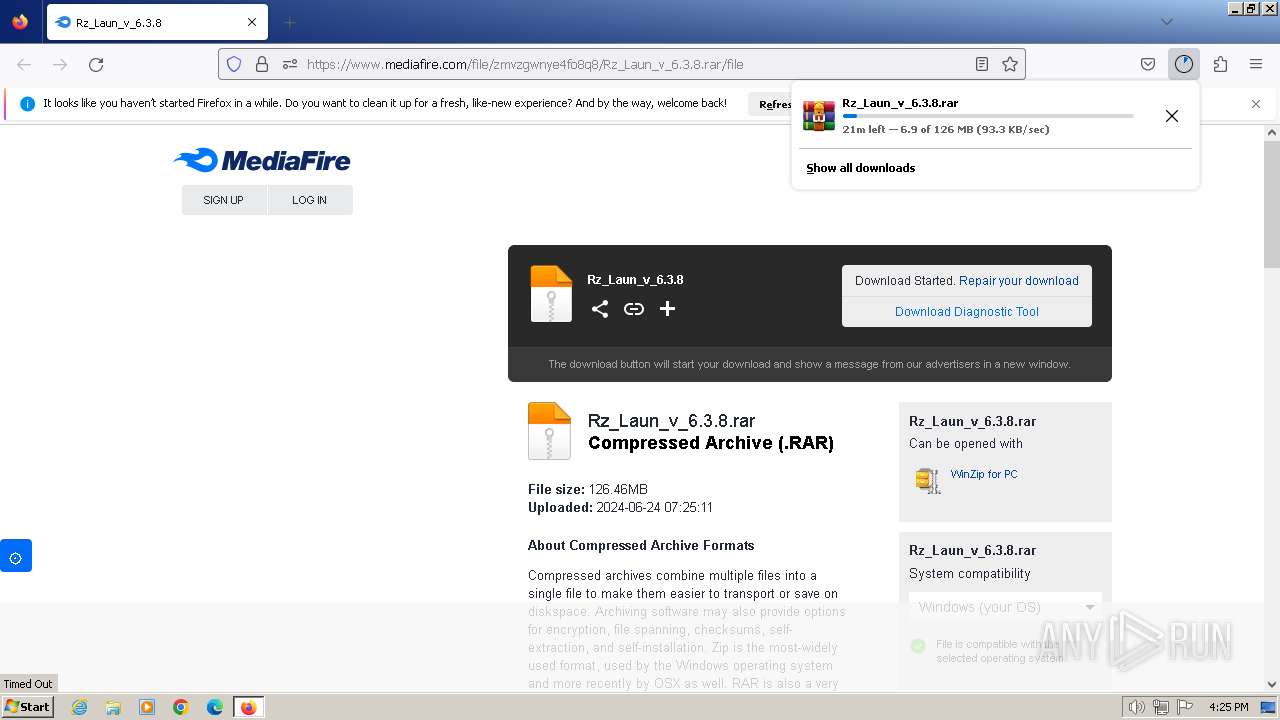This screenshot has width=1280, height=720.
Task: Click the orange archive icon in the dark header
Action: 551,294
